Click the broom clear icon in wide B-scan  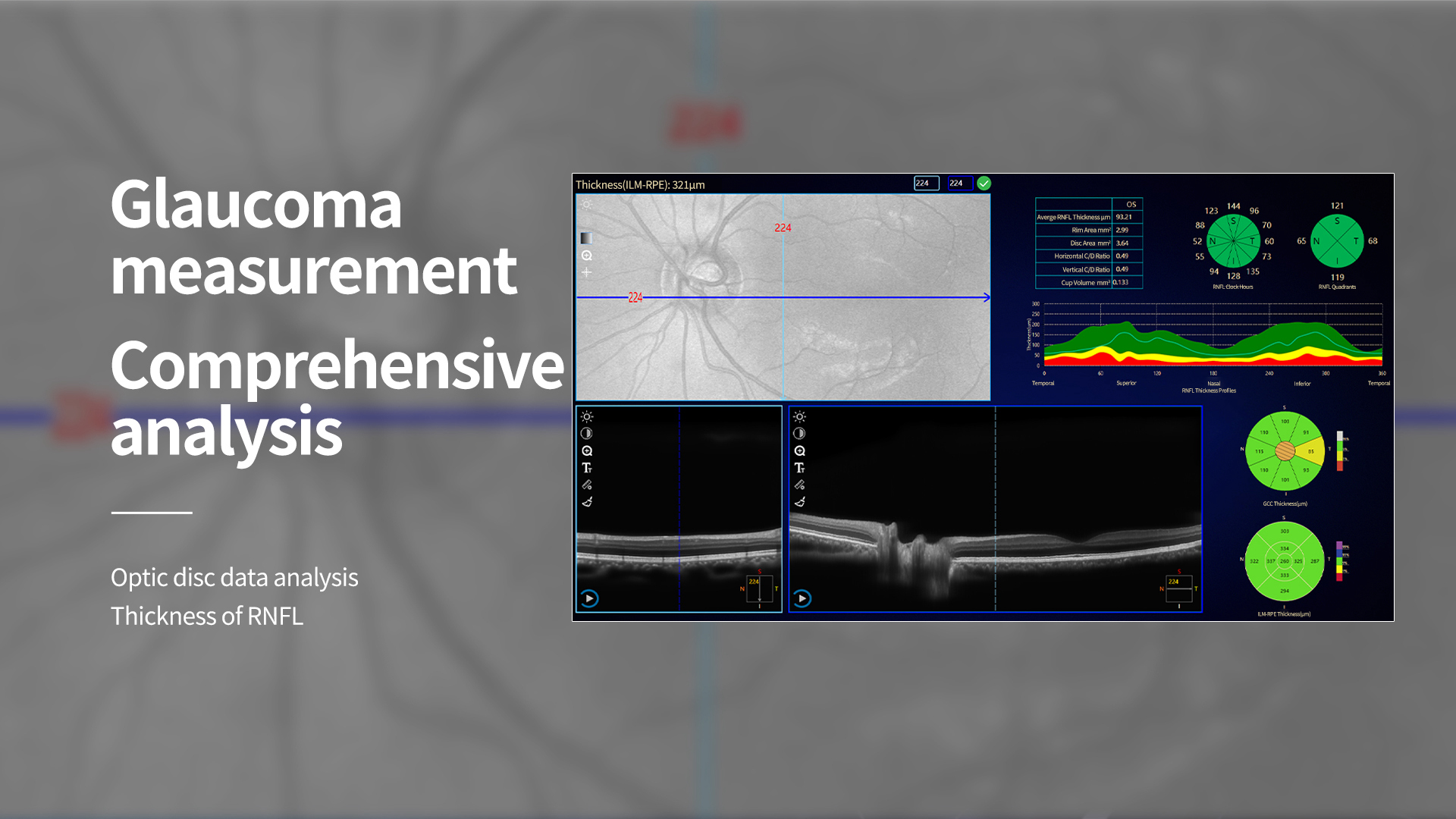tap(799, 502)
